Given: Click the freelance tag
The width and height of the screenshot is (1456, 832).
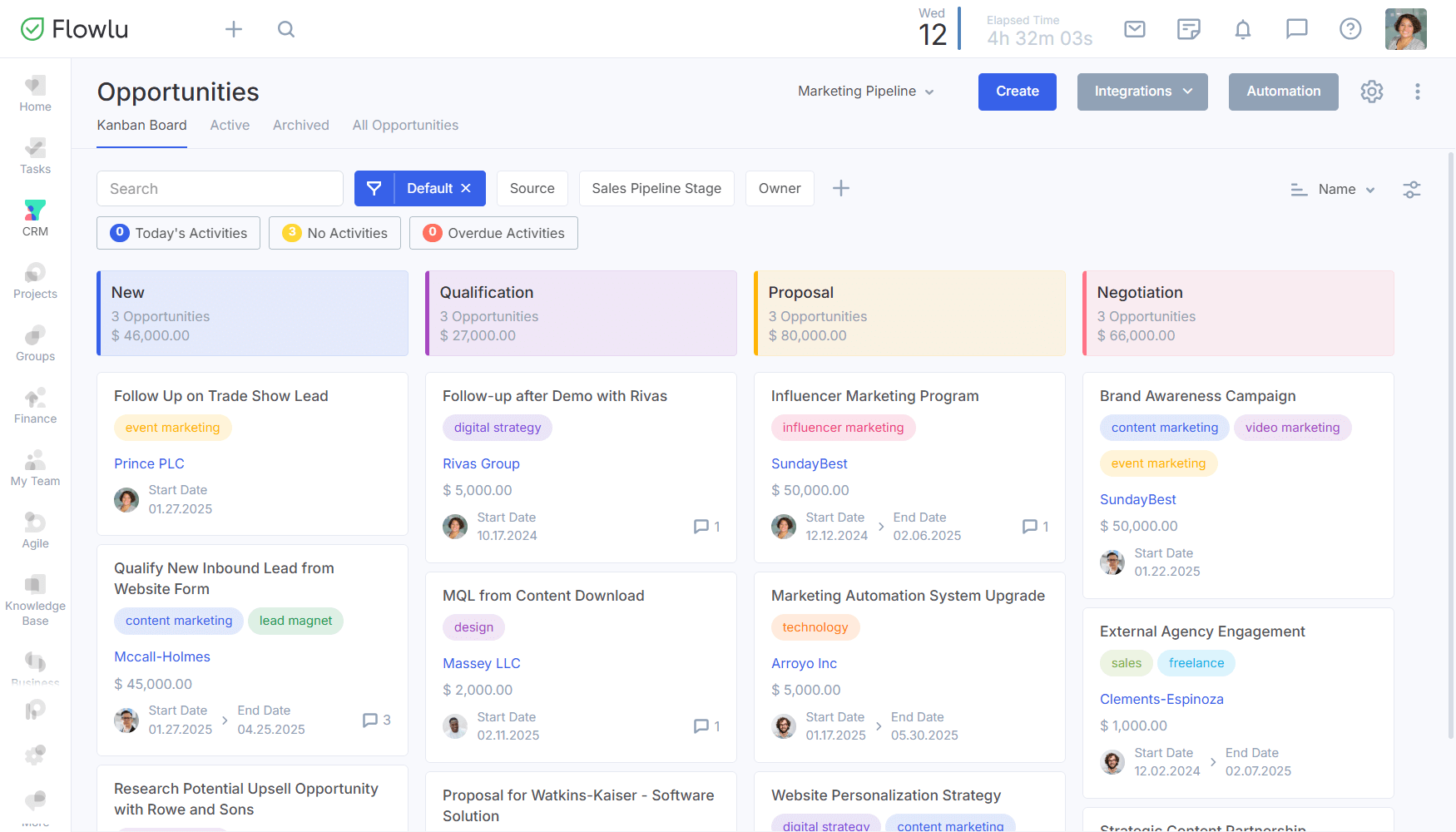Looking at the screenshot, I should (x=1196, y=663).
